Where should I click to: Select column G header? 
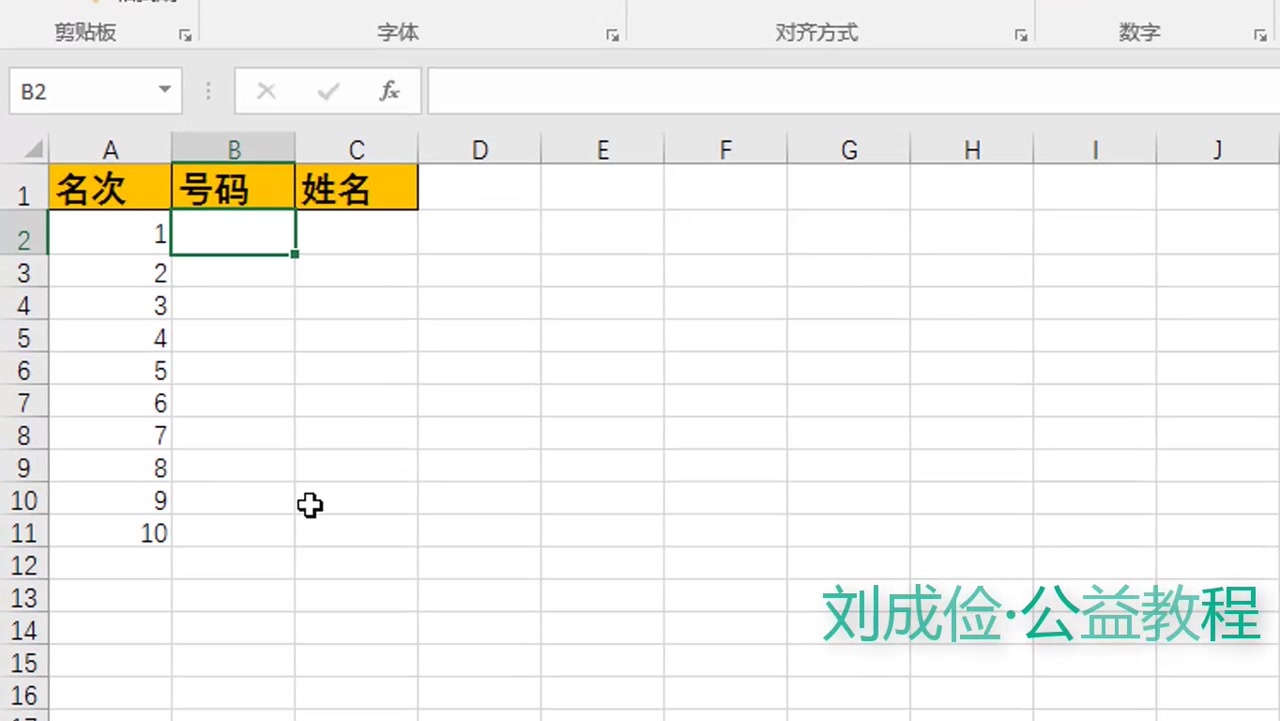[849, 150]
